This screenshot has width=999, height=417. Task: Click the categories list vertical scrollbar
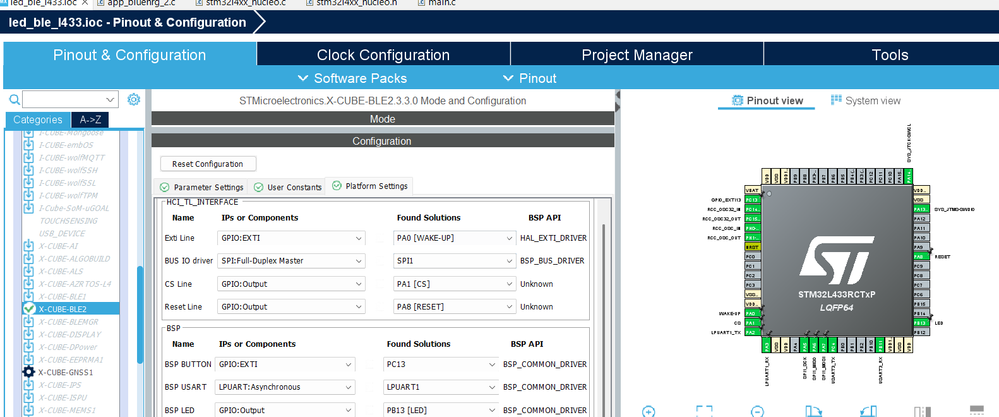[x=140, y=315]
